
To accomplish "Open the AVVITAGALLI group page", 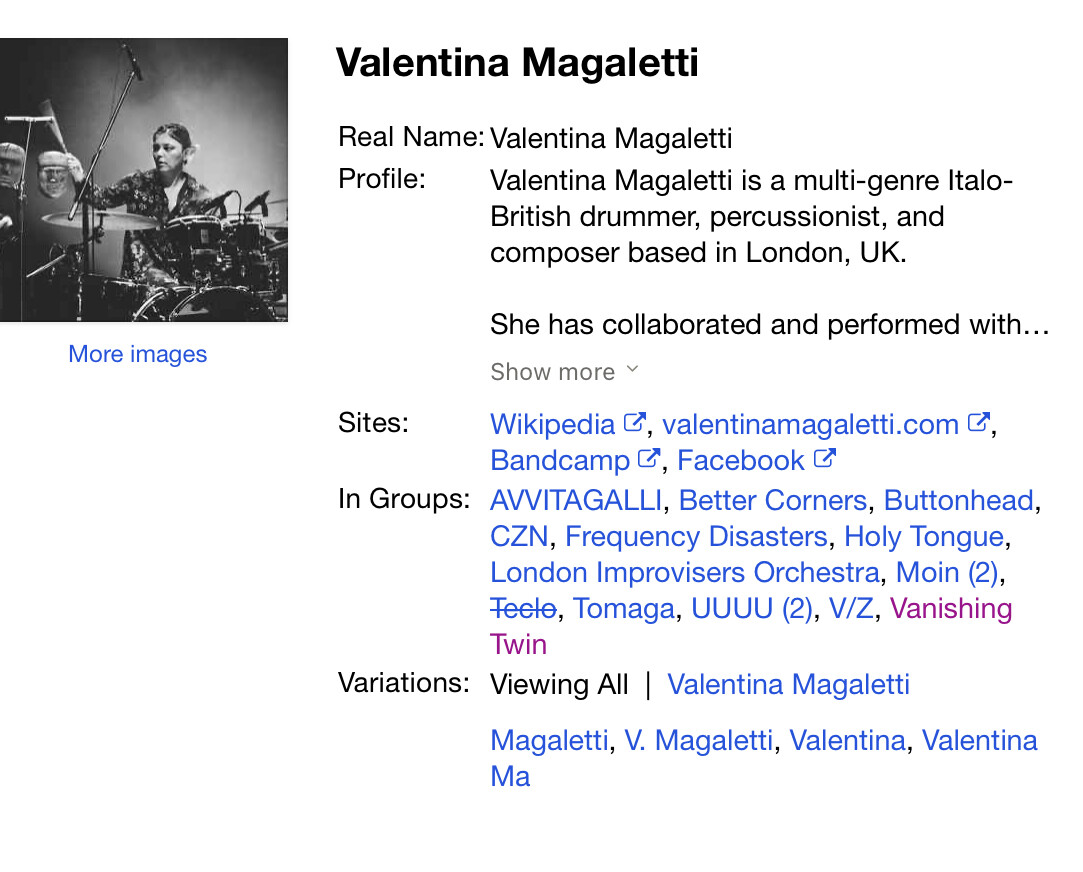I will pos(576,500).
